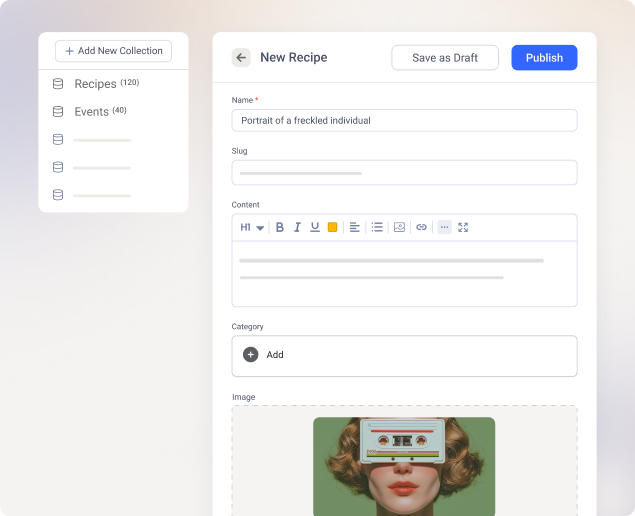Click the plus icon to add category

[x=251, y=354]
